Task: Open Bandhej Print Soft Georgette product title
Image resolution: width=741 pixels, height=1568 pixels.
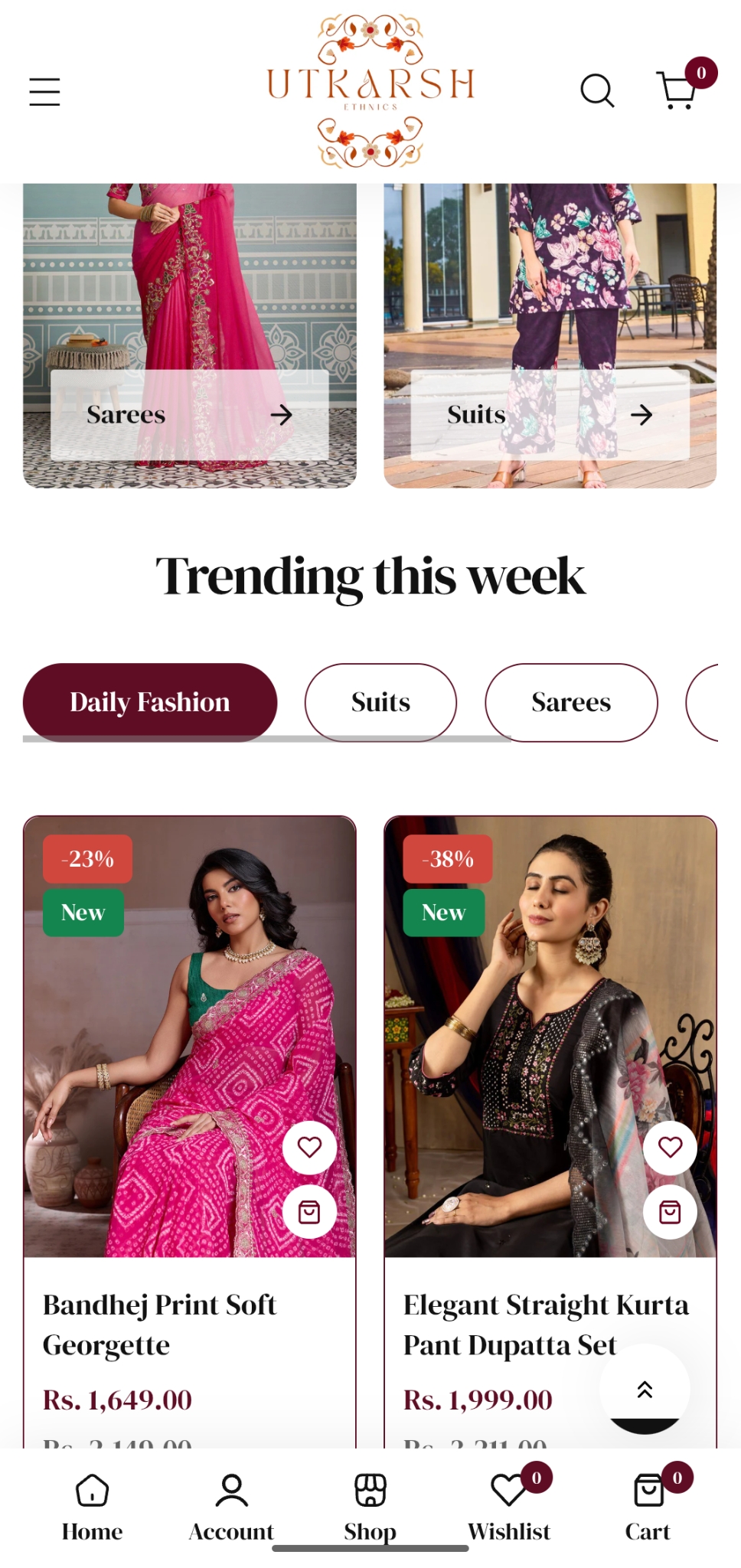Action: point(159,1325)
